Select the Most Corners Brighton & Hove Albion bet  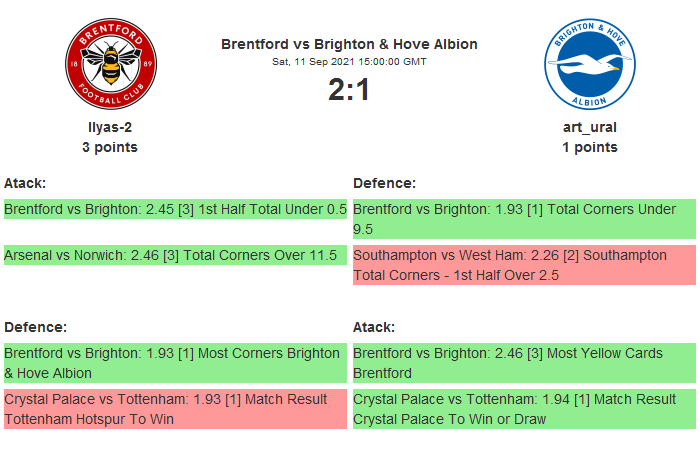coord(175,363)
